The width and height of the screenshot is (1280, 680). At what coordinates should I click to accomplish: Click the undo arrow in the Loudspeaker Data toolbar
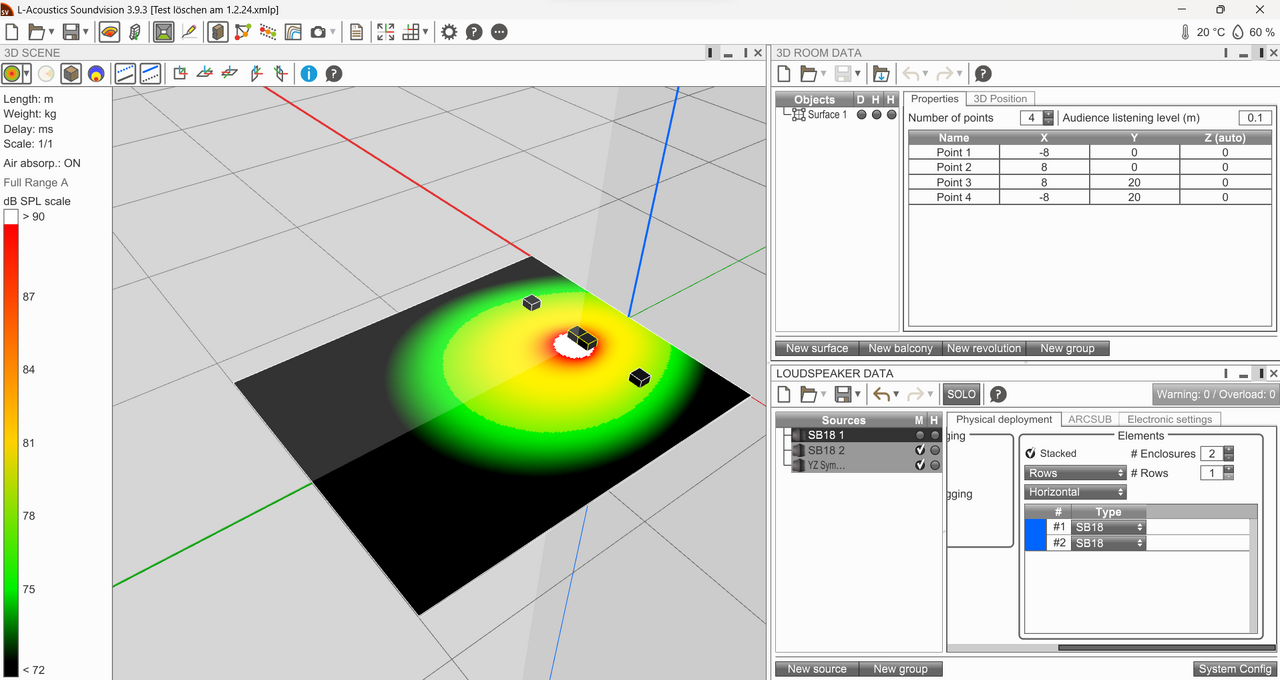[881, 394]
